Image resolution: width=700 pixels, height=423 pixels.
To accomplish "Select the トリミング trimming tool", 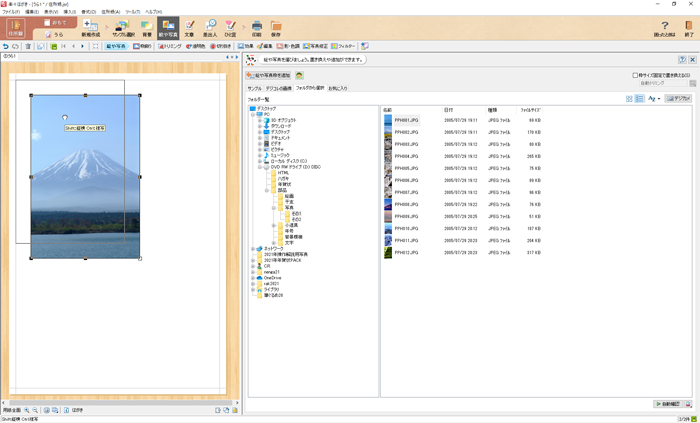I will (x=169, y=46).
